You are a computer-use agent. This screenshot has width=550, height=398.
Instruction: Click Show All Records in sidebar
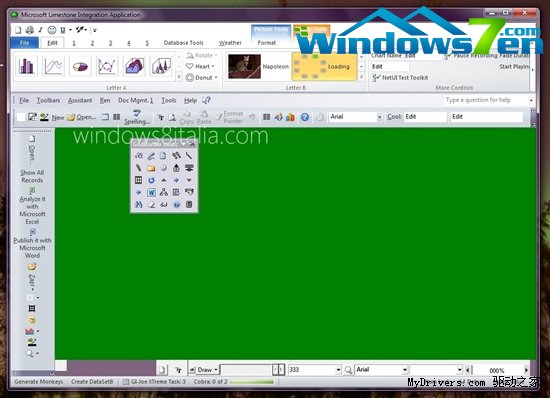pos(32,176)
